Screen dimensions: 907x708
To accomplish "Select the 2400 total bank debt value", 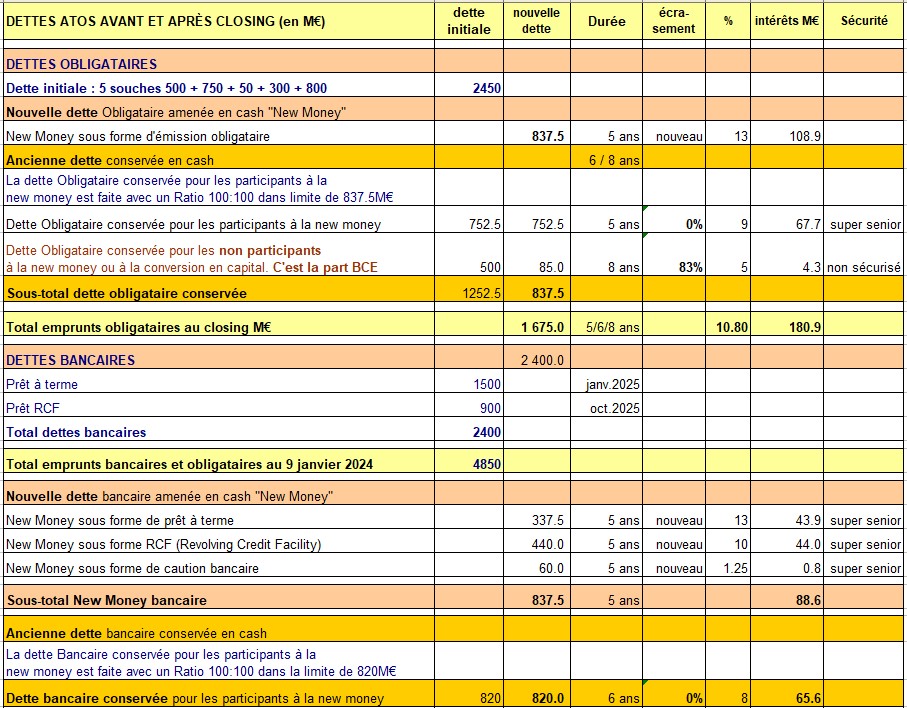I will pyautogui.click(x=486, y=433).
